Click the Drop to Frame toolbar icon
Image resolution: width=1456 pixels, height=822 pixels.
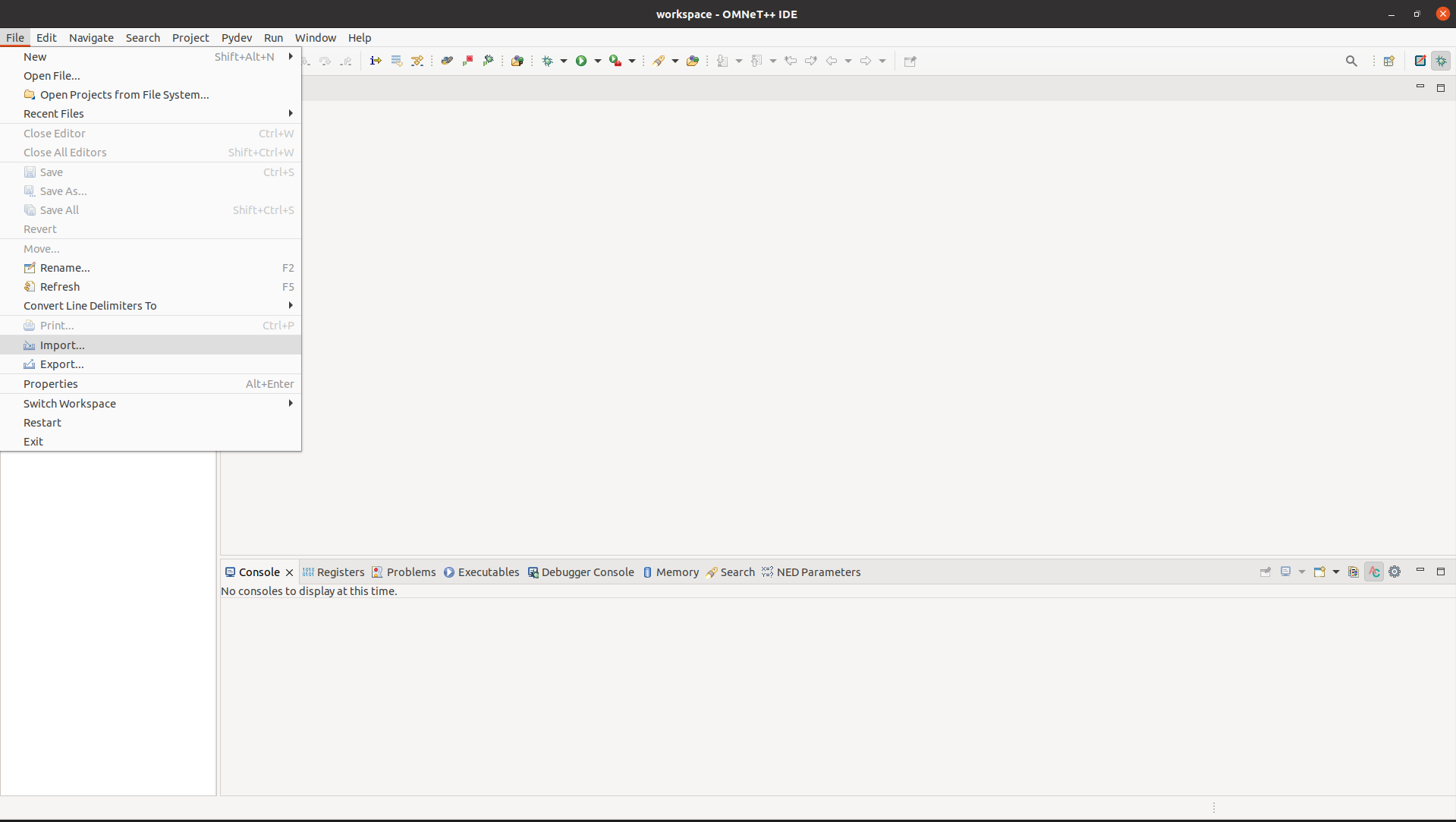click(x=396, y=61)
